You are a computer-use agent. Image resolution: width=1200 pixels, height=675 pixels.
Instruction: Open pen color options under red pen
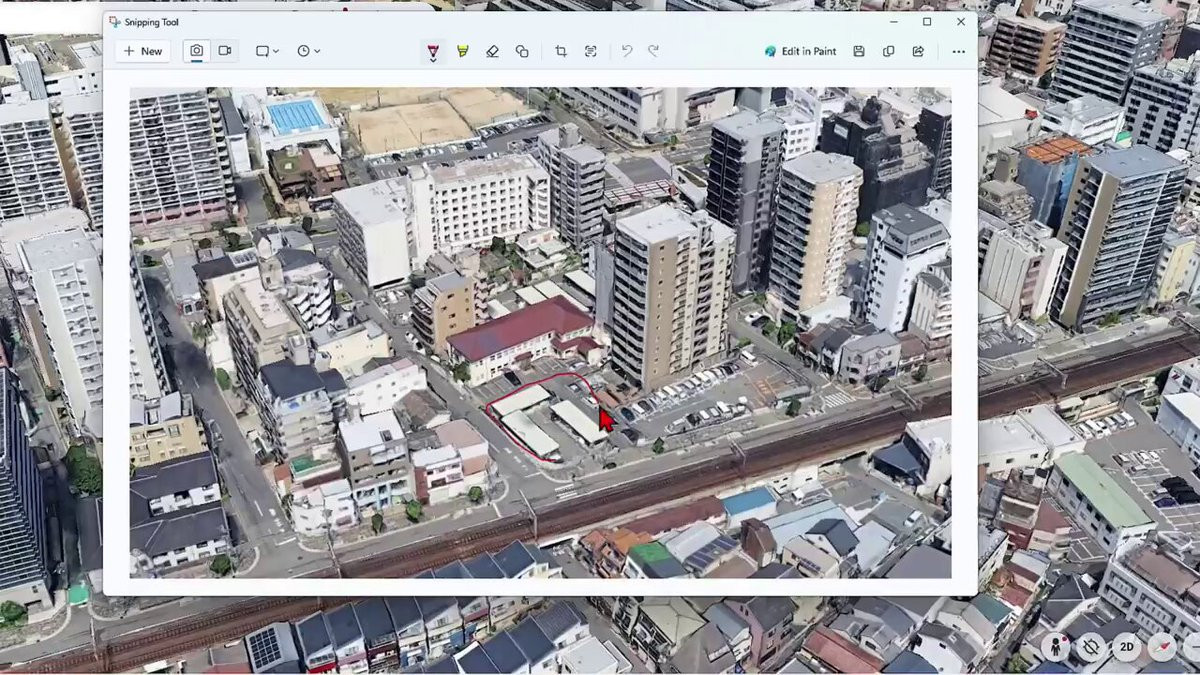432,60
